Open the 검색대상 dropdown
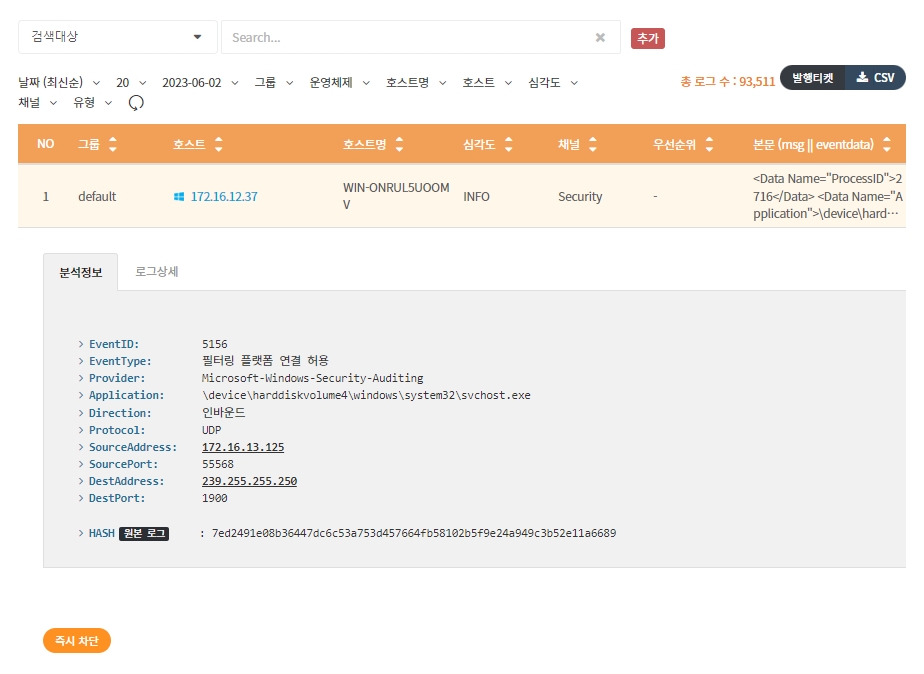Screen dimensions: 924x674 pyautogui.click(x=117, y=37)
